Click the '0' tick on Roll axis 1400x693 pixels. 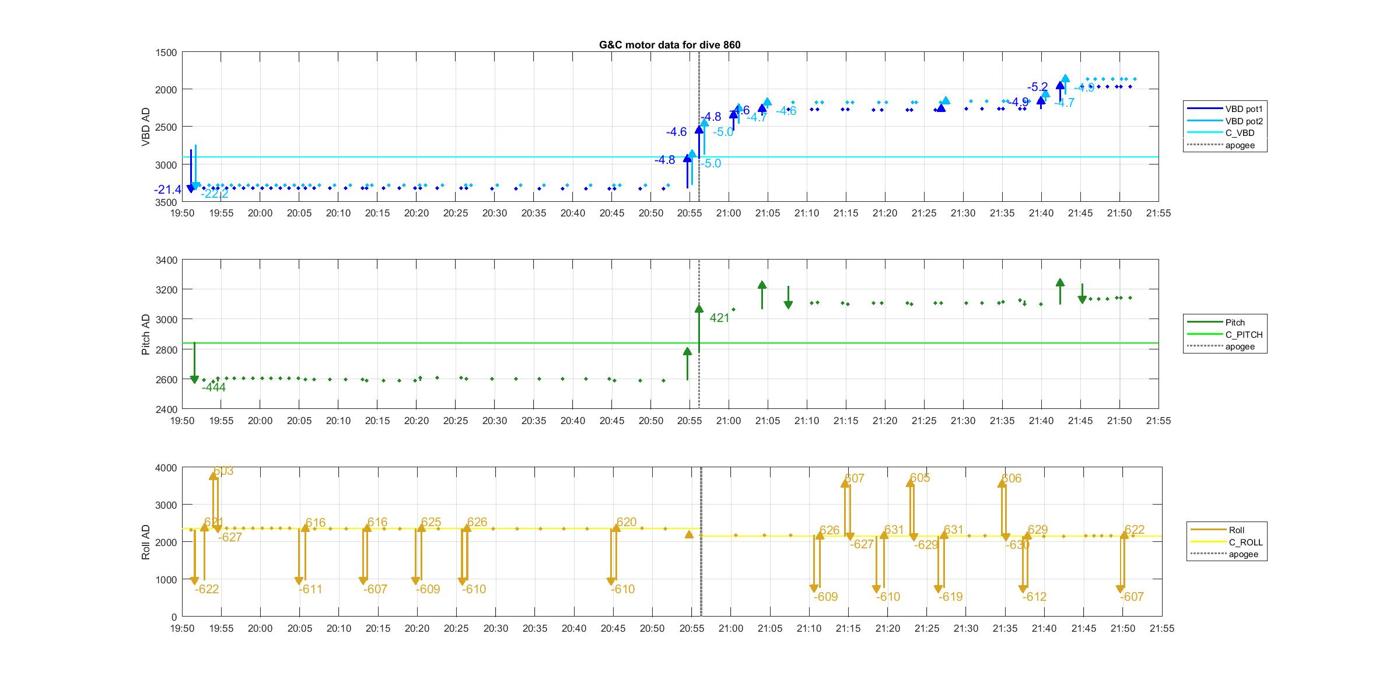pyautogui.click(x=175, y=618)
